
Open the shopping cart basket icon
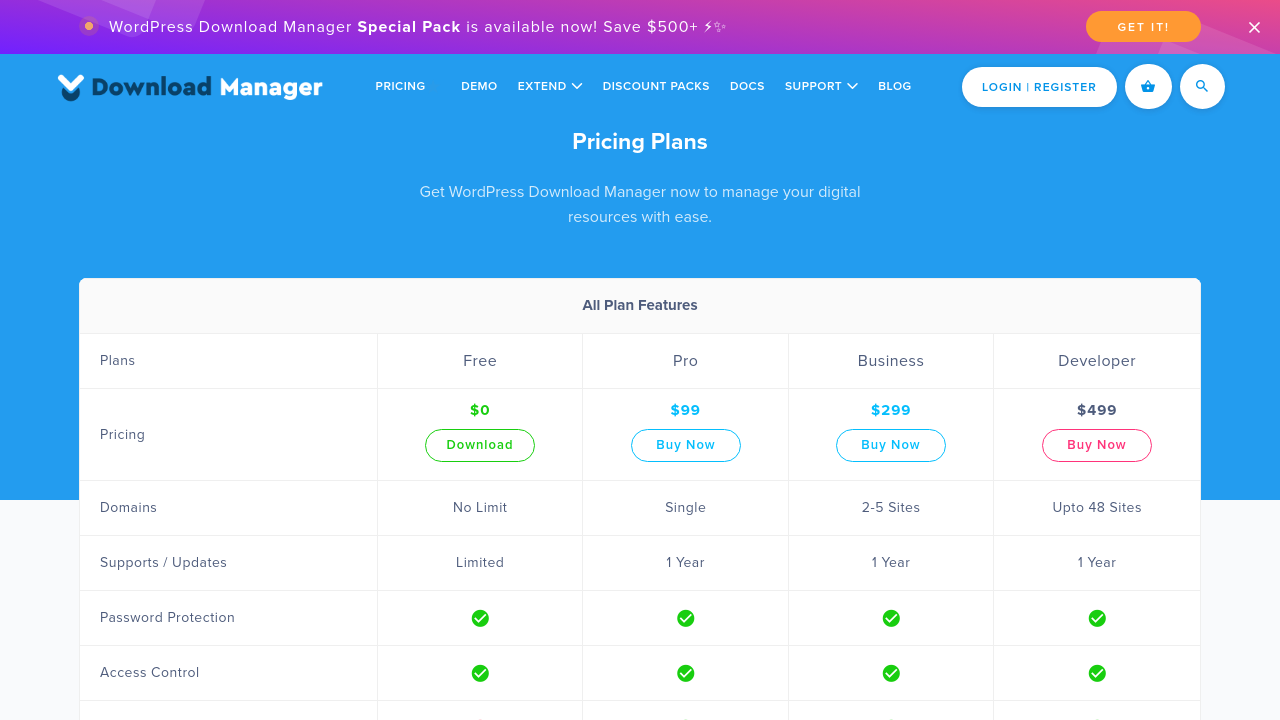[1148, 87]
